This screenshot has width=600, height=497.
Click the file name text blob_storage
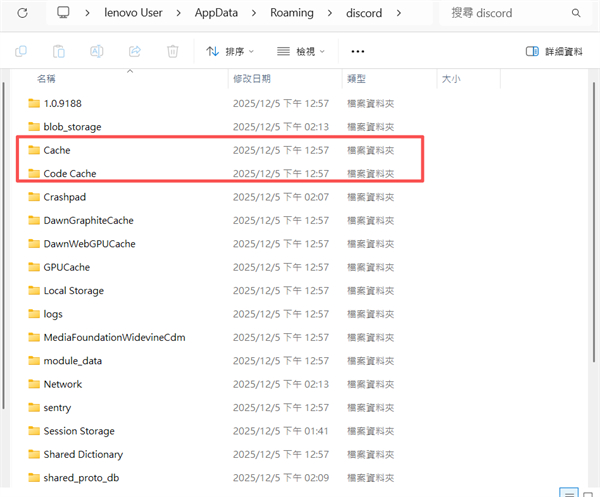(72, 127)
